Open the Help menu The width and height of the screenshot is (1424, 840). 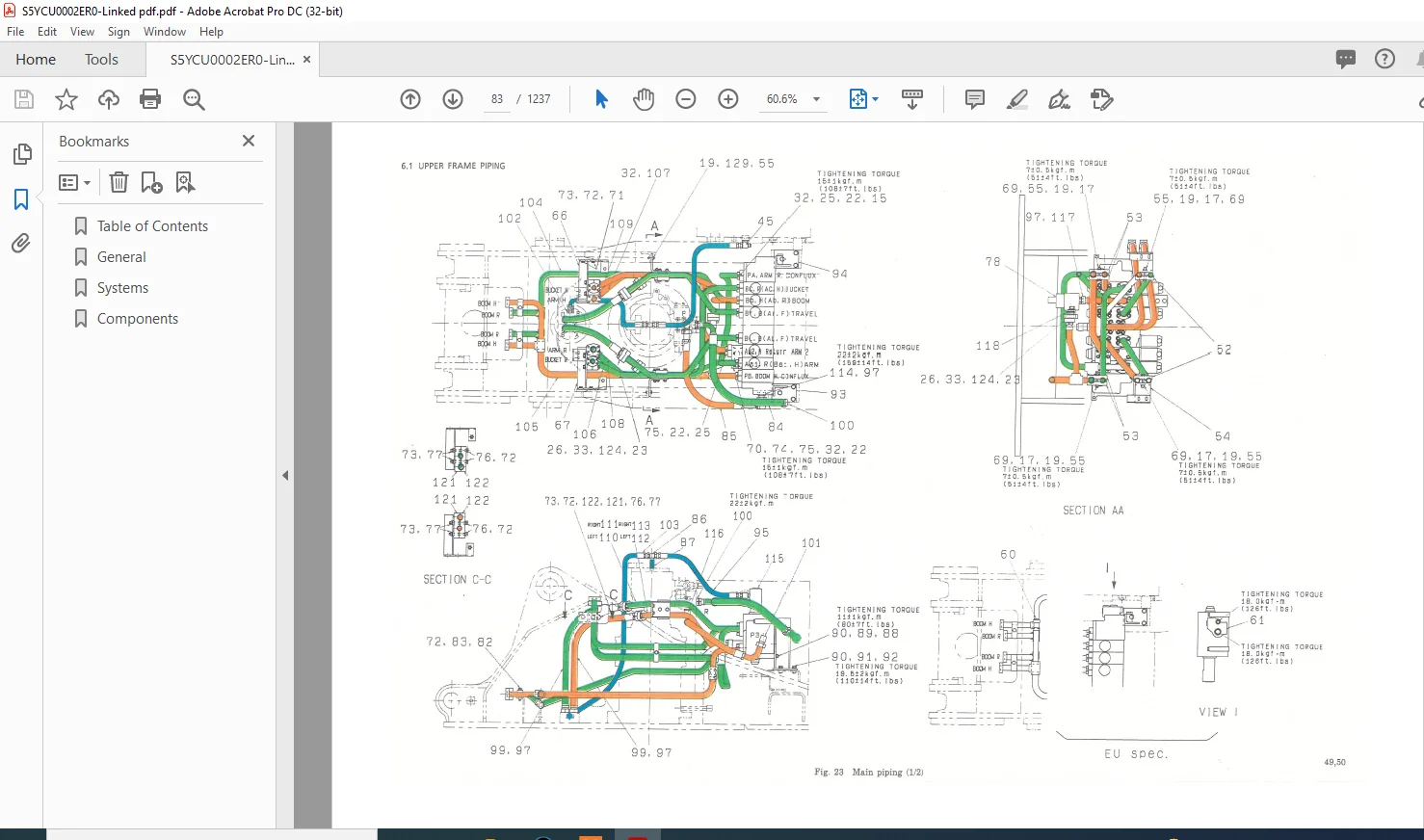[x=211, y=32]
